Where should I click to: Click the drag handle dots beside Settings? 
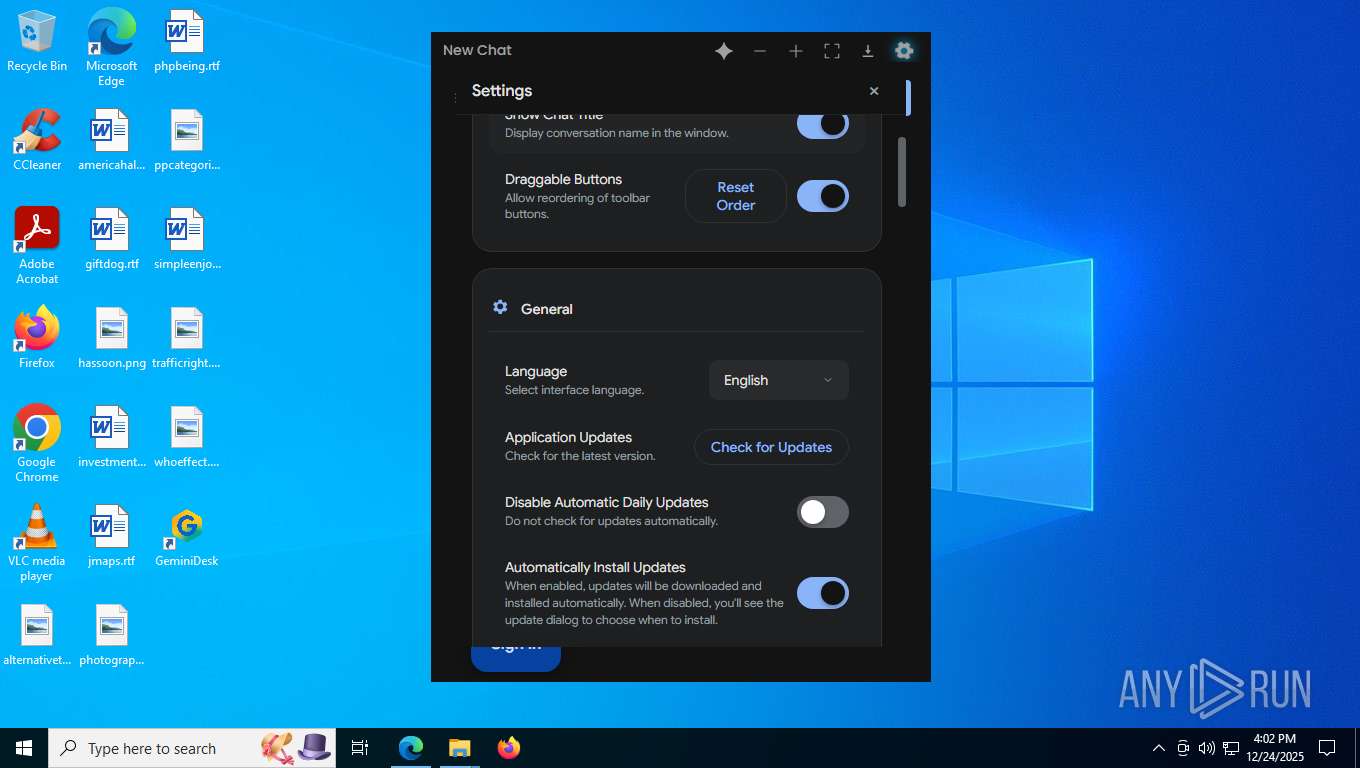click(x=456, y=98)
